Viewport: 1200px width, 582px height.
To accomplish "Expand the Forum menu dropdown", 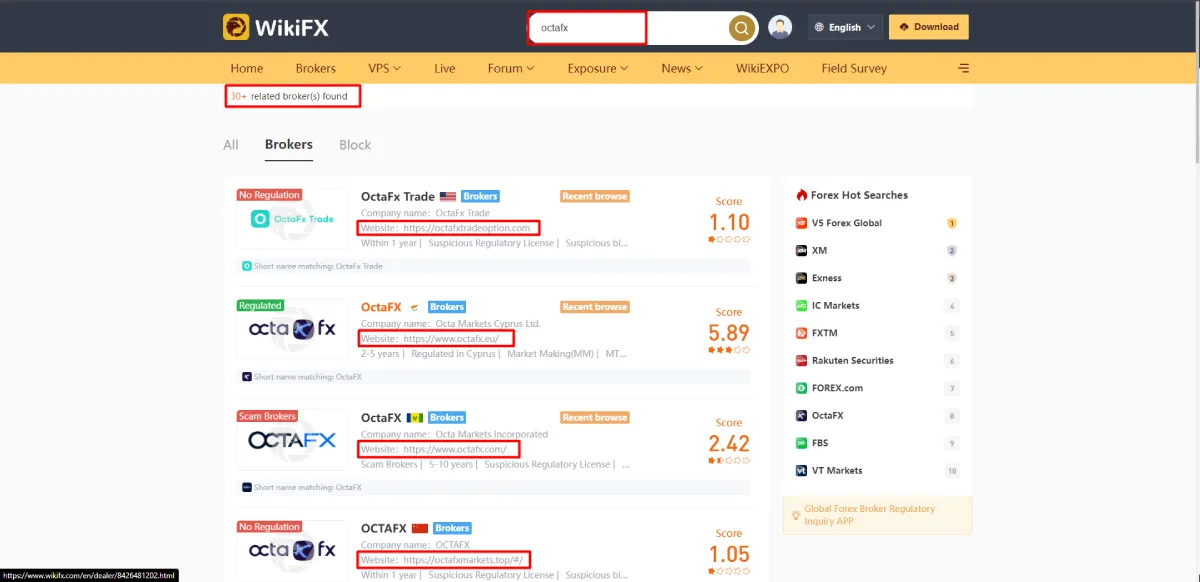I will click(511, 68).
